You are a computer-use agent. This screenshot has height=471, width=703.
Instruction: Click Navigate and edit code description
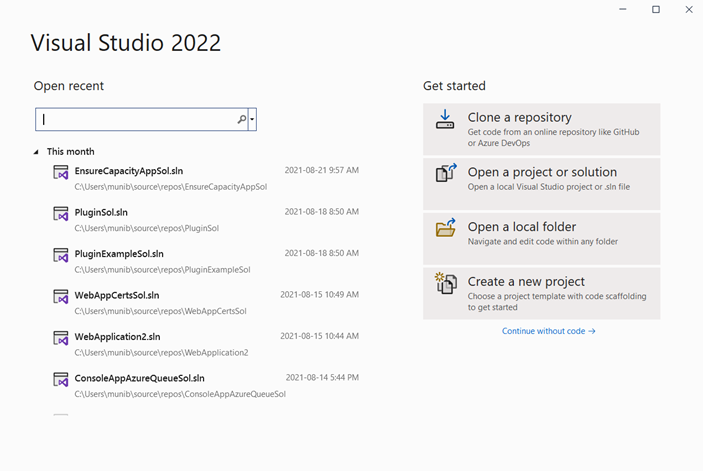pyautogui.click(x=542, y=242)
